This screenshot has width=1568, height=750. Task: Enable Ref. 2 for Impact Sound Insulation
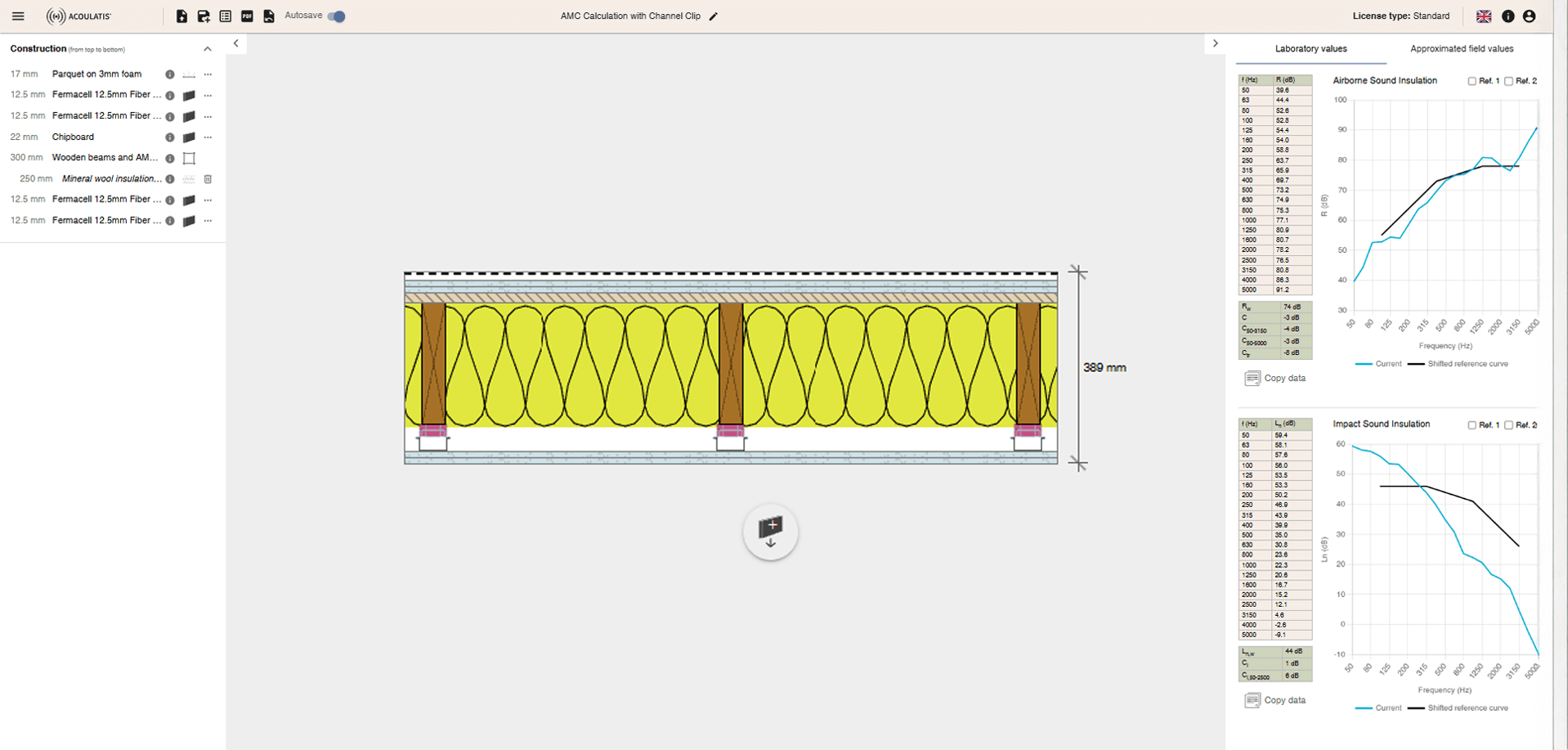tap(1508, 425)
